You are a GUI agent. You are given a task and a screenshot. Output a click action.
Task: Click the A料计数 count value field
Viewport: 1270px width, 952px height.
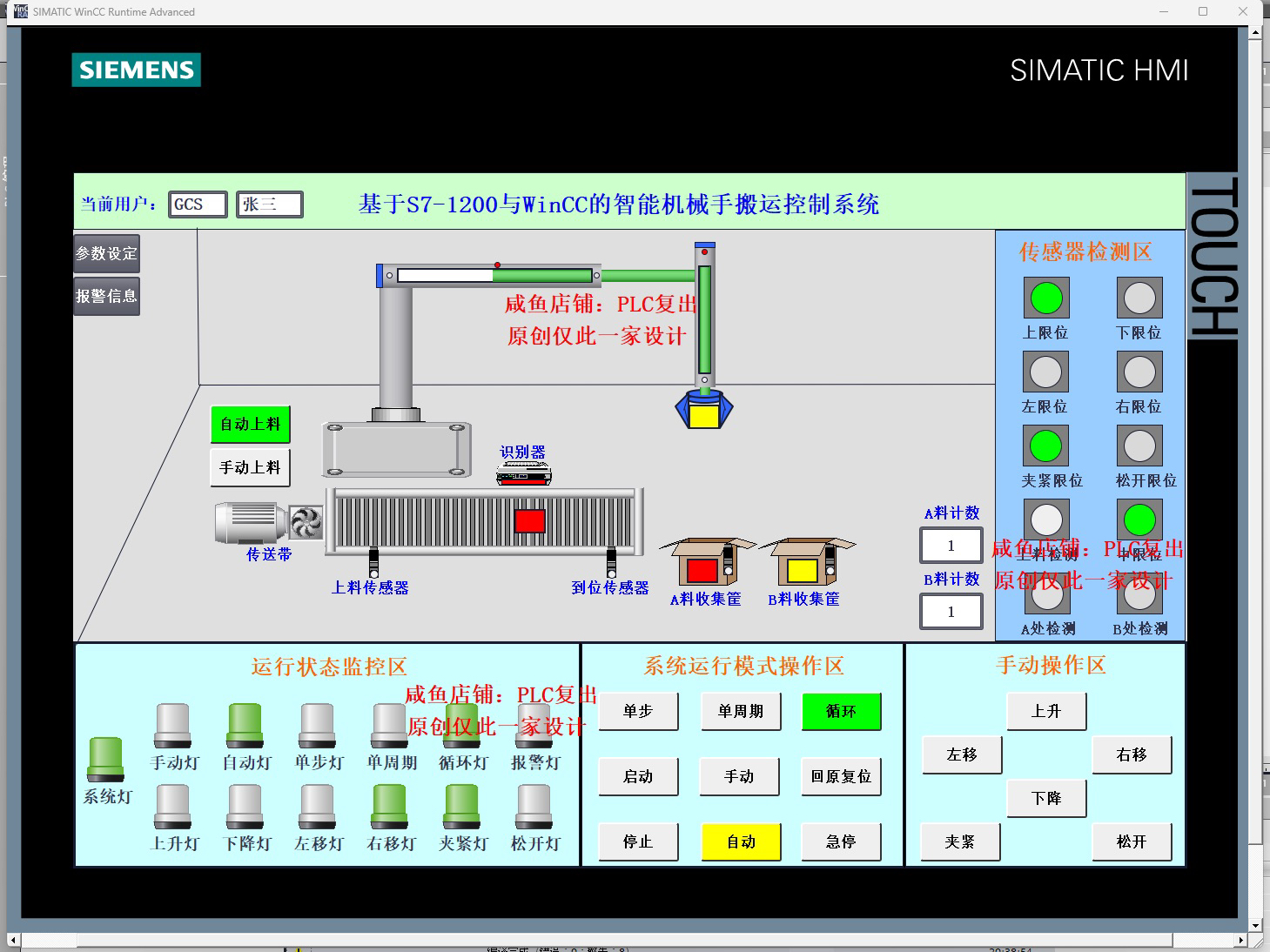click(x=951, y=546)
